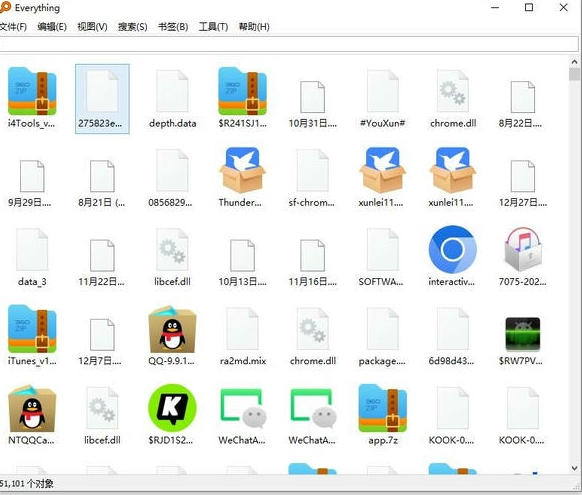
Task: Select the 9月29日 file icon
Action: coord(32,176)
